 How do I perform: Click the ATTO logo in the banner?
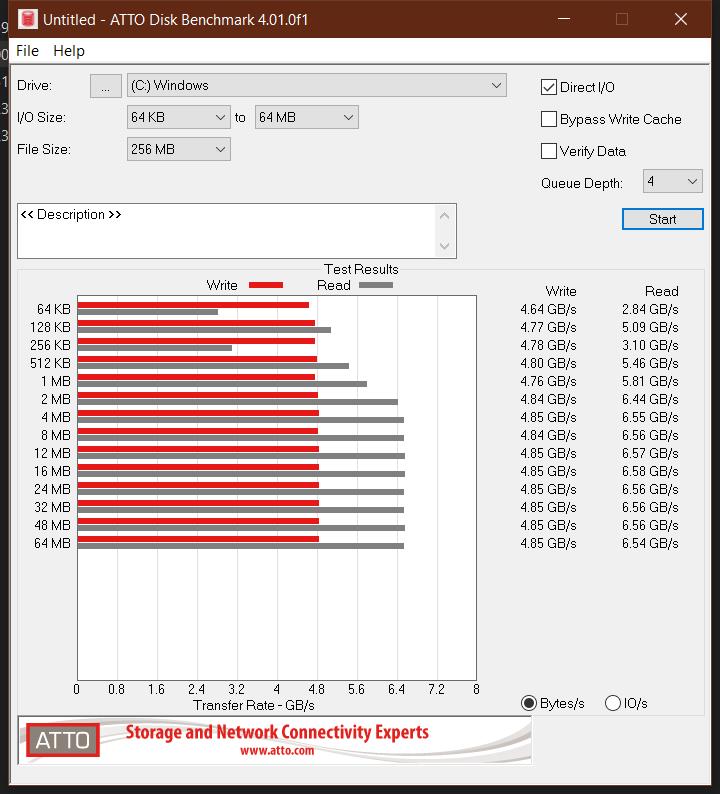63,740
